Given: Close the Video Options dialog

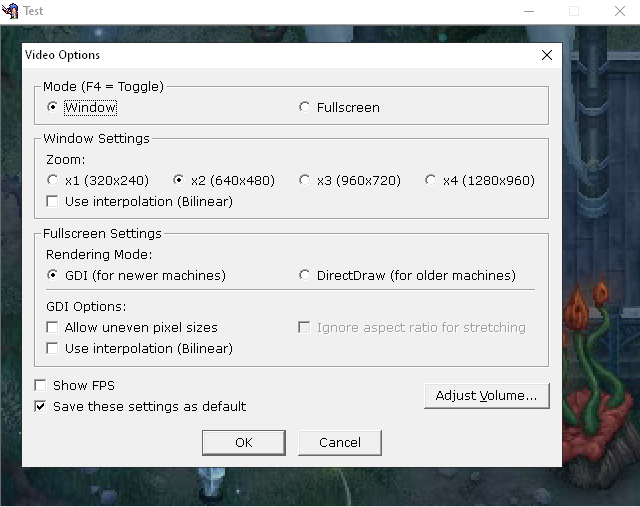Looking at the screenshot, I should (547, 55).
